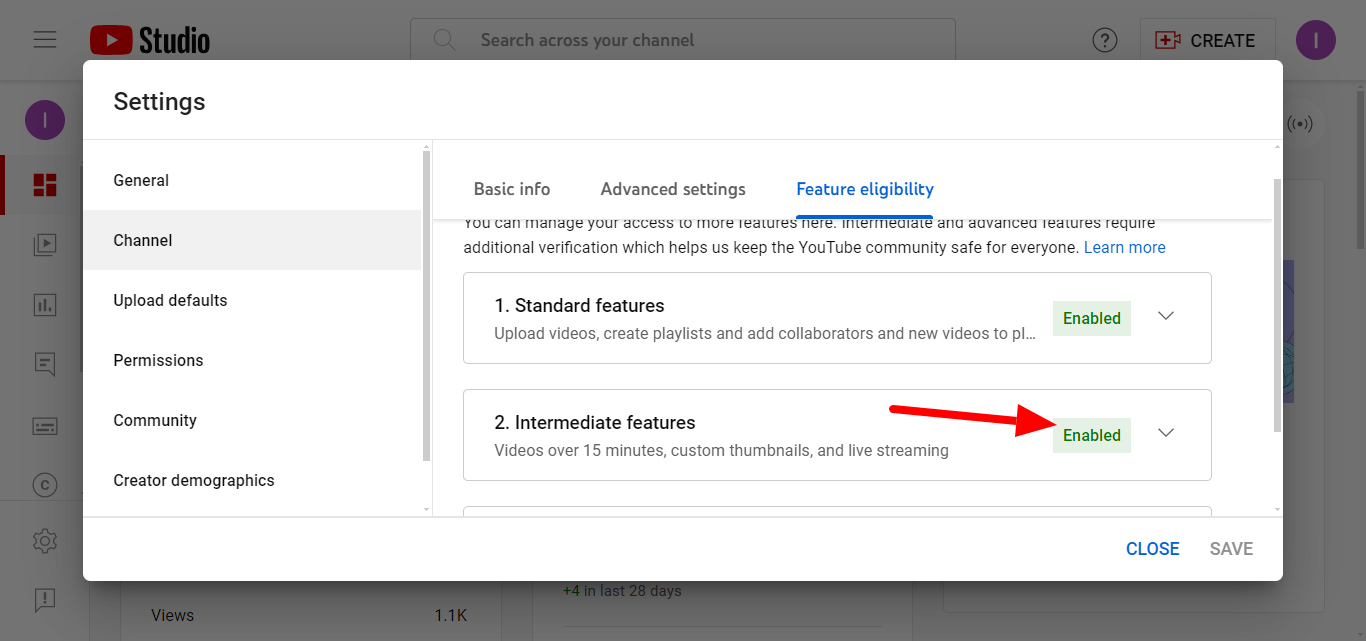Click your channel profile avatar

(x=1315, y=40)
